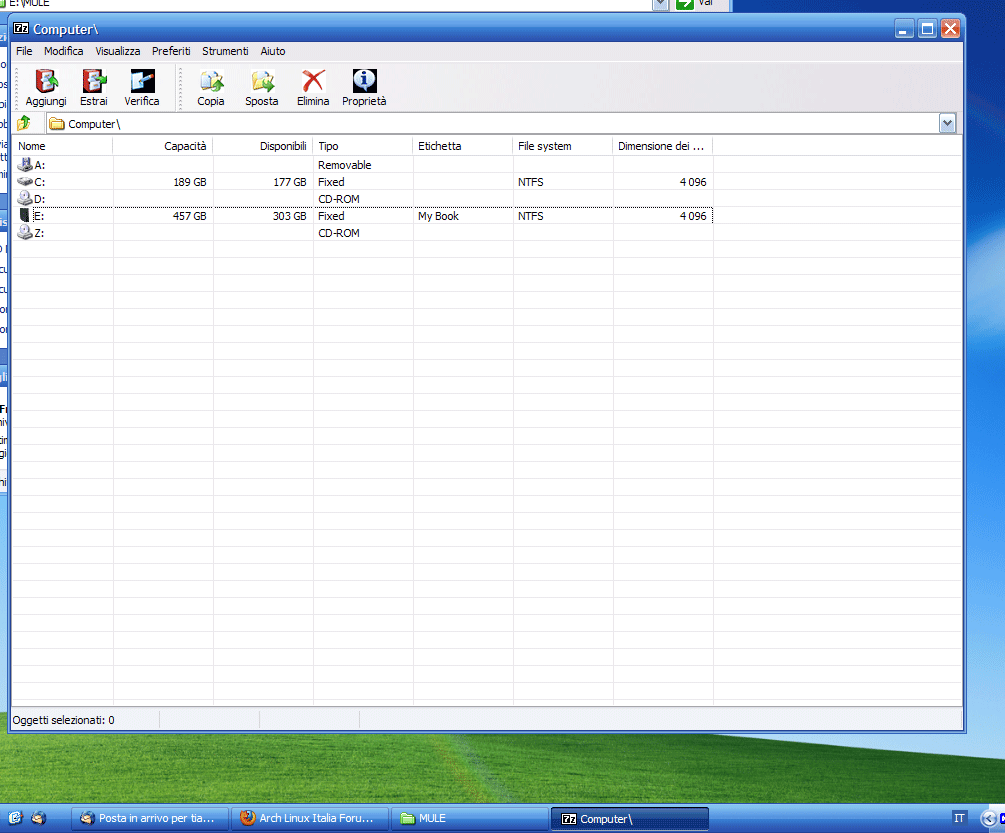The width and height of the screenshot is (1005, 833).
Task: Click the Computer\ address path field
Action: coord(494,124)
